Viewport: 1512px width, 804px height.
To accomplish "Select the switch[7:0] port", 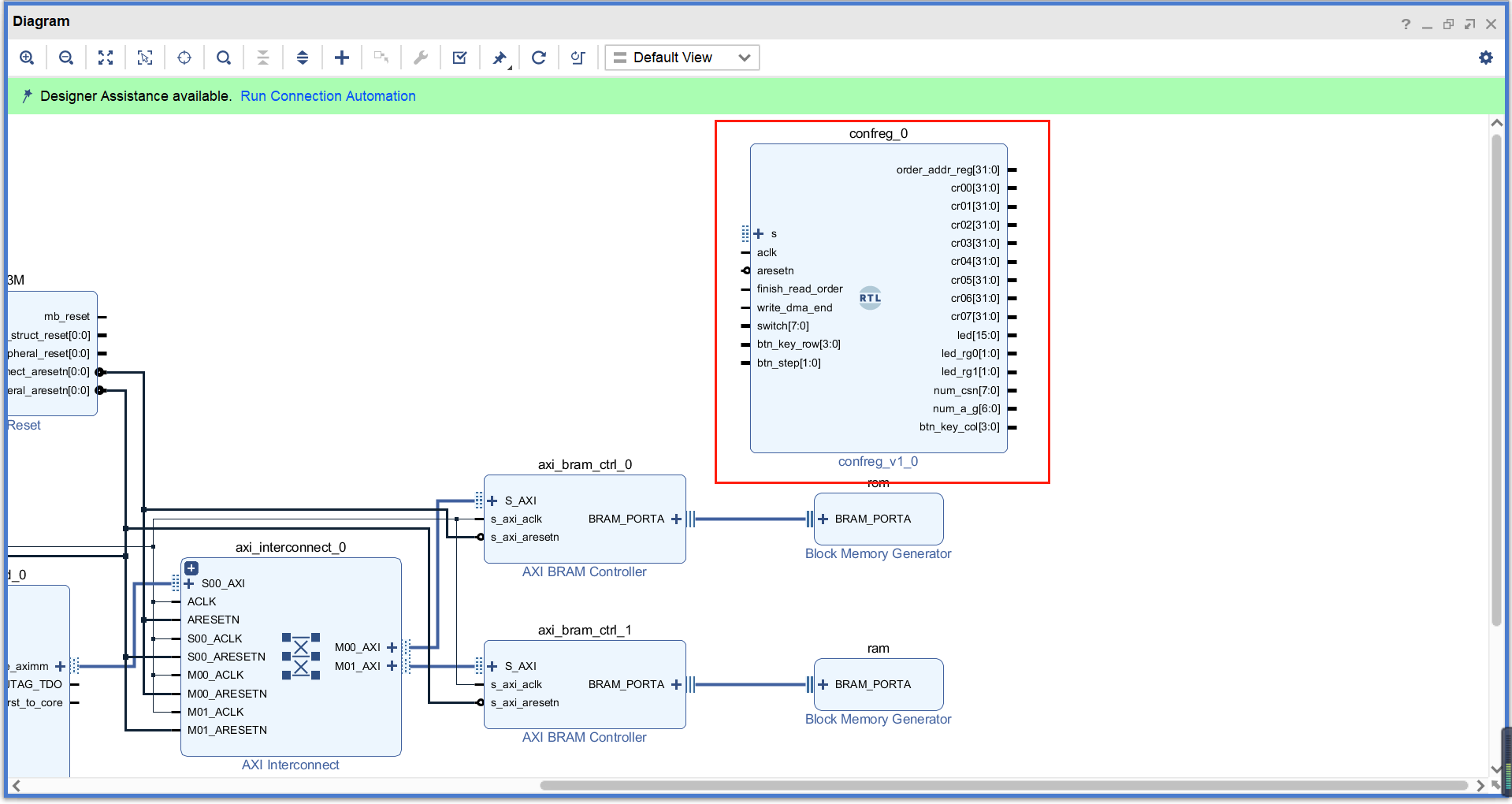I will click(782, 326).
